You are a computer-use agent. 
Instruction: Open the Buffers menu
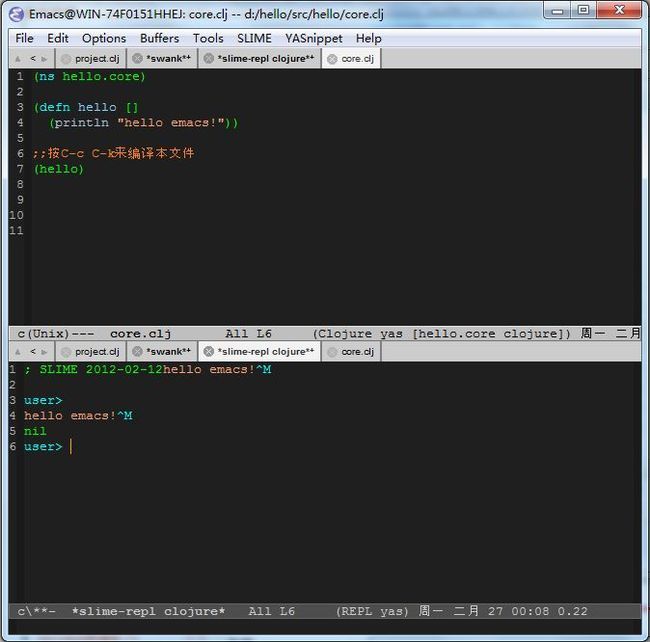pos(159,38)
